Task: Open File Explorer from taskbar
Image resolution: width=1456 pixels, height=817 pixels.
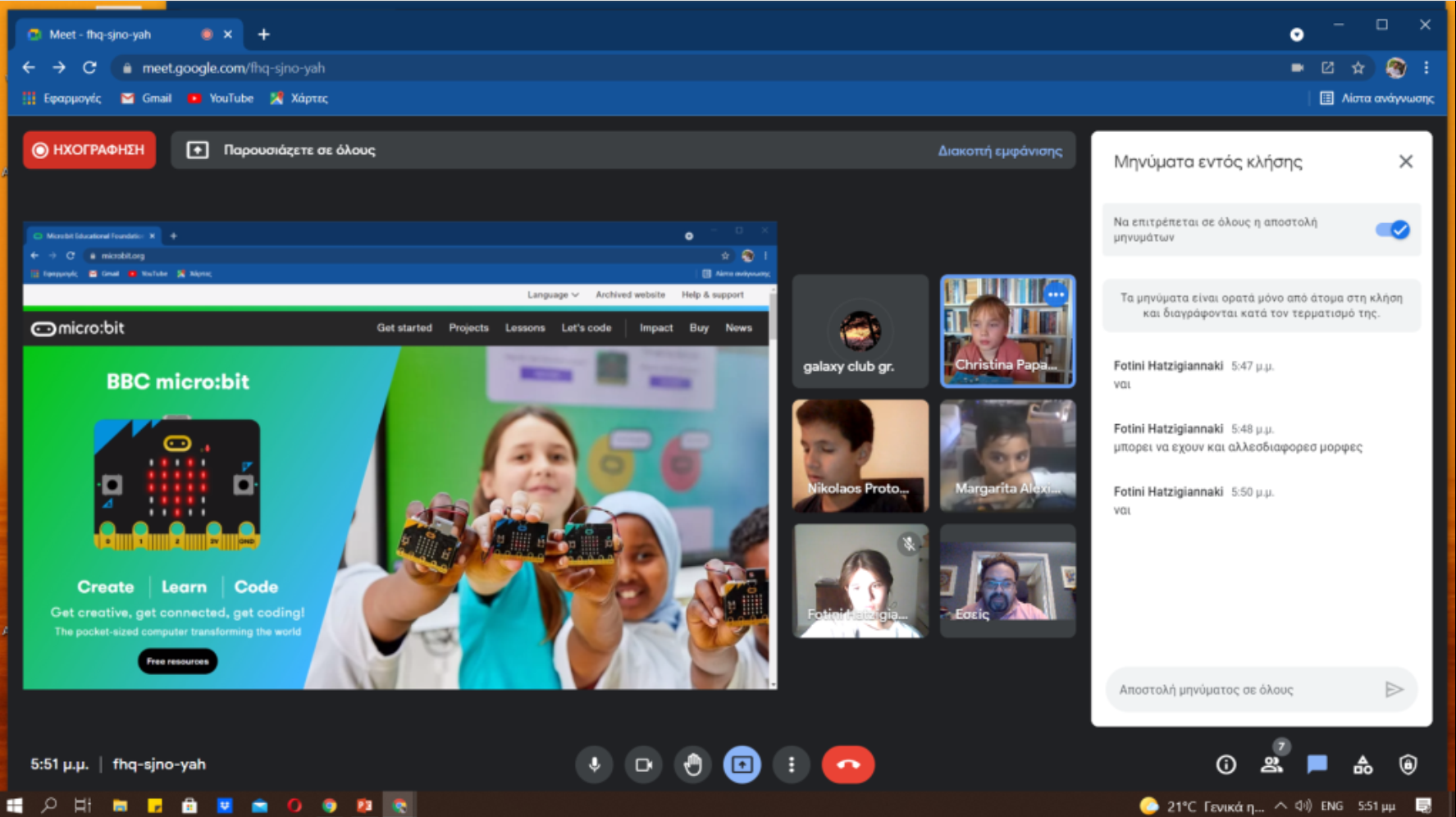Action: tap(120, 806)
